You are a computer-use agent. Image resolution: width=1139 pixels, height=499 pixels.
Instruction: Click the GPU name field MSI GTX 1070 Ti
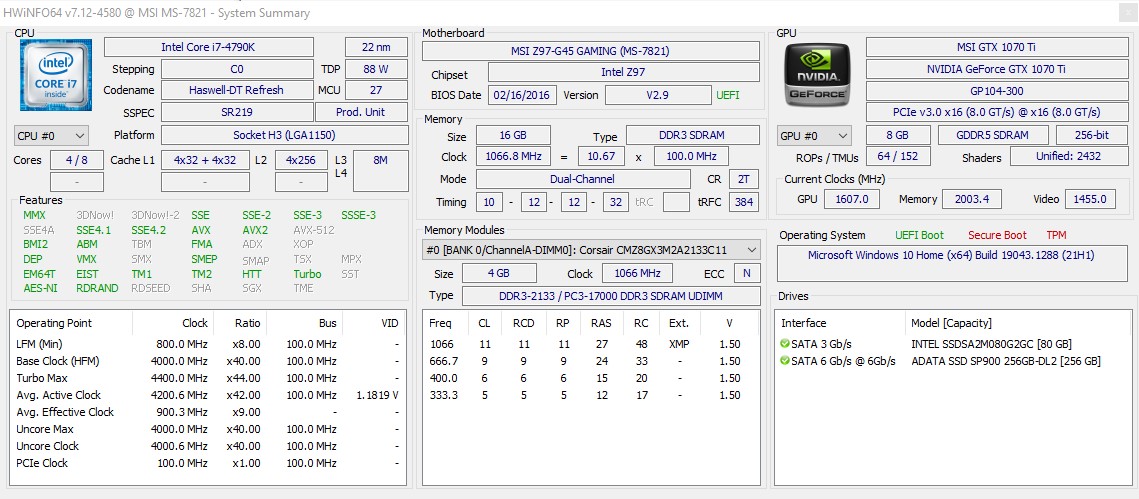996,47
